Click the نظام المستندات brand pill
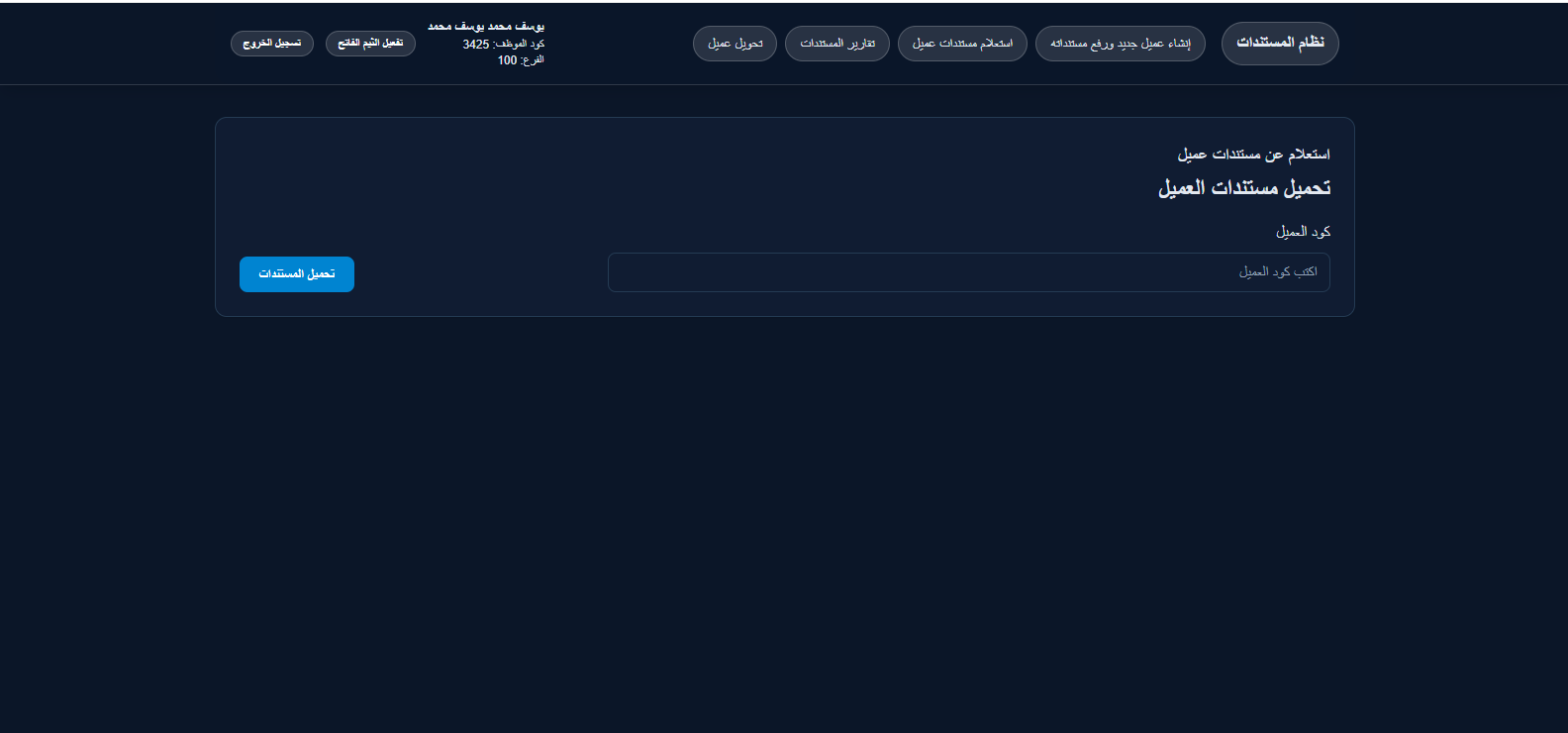This screenshot has width=1568, height=733. [1280, 44]
